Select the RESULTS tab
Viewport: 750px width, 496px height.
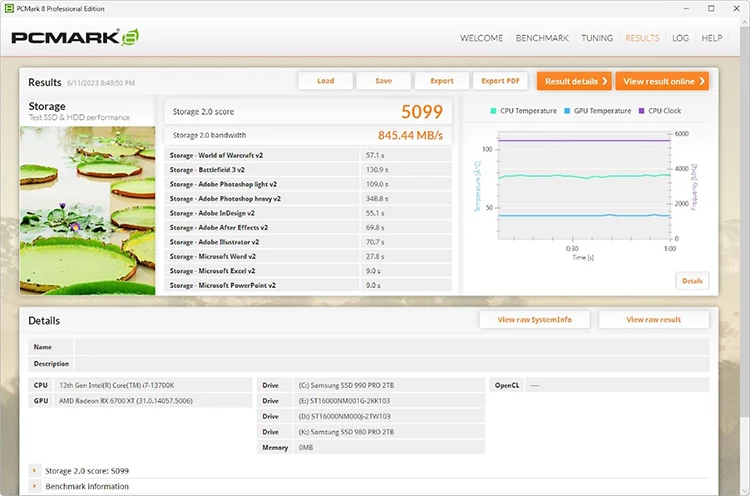tap(642, 38)
